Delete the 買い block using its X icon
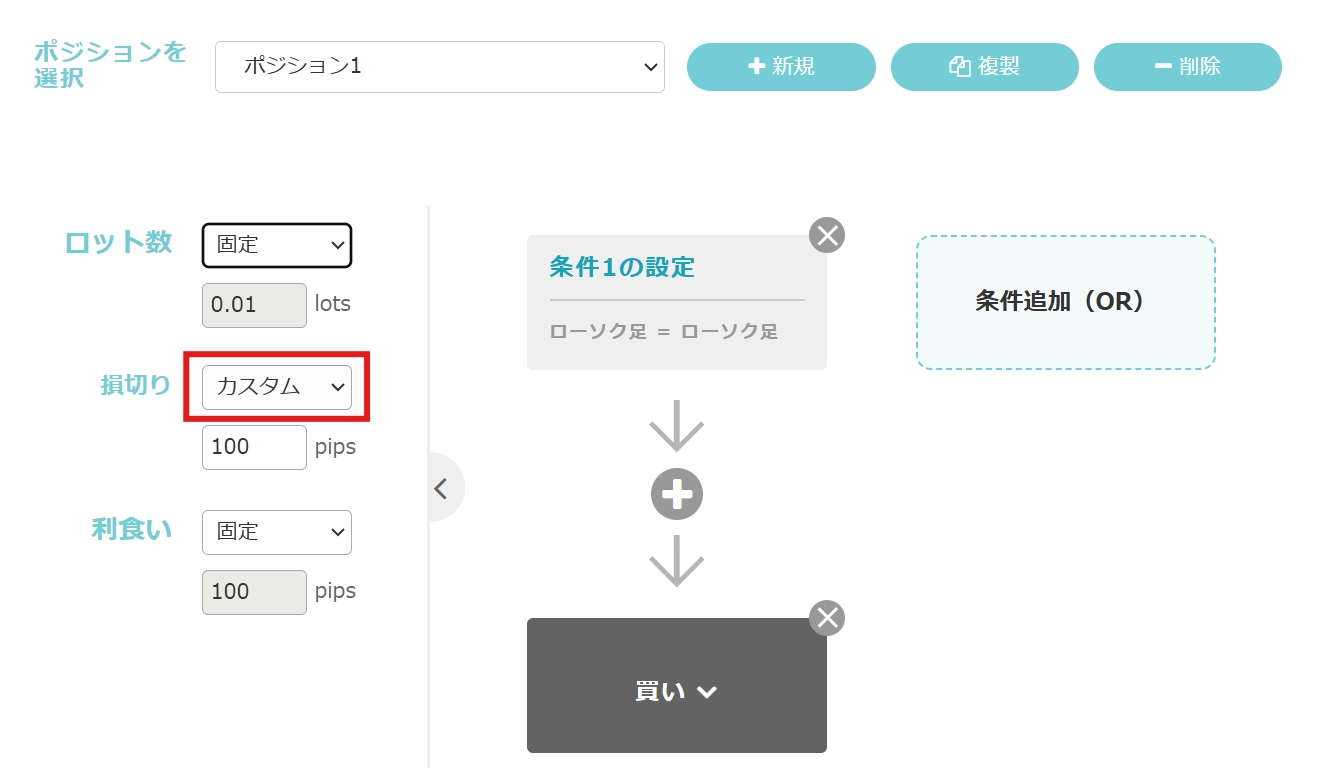Screen dimensions: 1321x772 tap(827, 618)
